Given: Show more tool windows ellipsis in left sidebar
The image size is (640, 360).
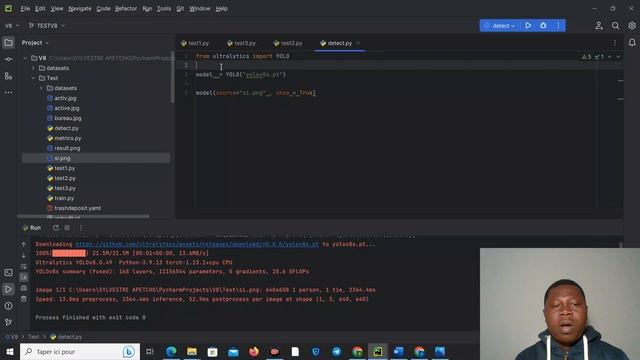Looking at the screenshot, I should pyautogui.click(x=8, y=93).
